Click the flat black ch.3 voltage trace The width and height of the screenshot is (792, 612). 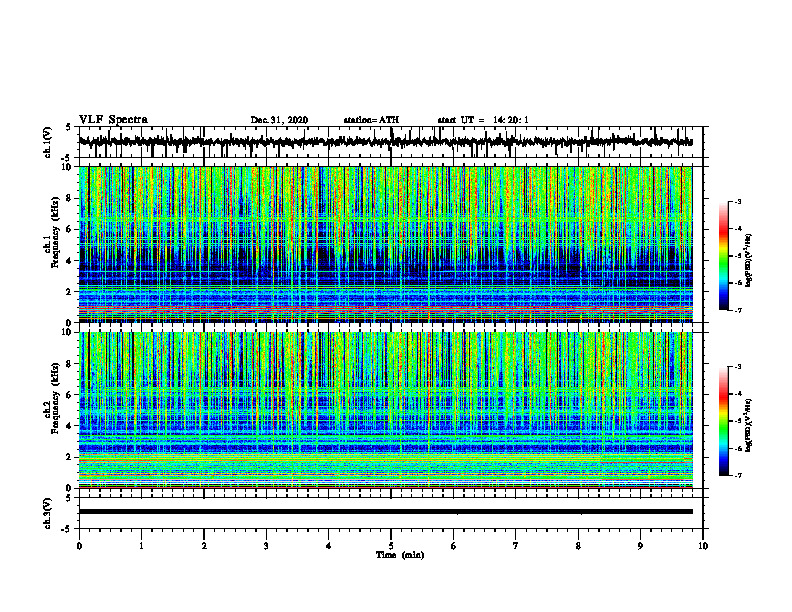point(386,512)
